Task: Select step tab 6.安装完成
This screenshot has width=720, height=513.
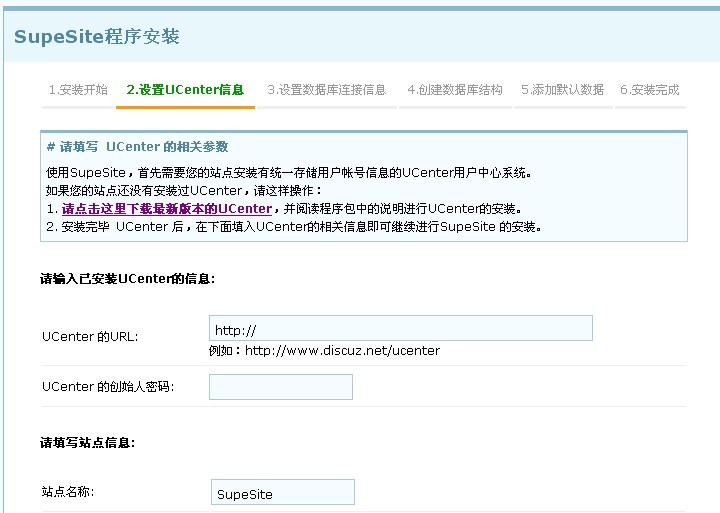Action: [650, 90]
